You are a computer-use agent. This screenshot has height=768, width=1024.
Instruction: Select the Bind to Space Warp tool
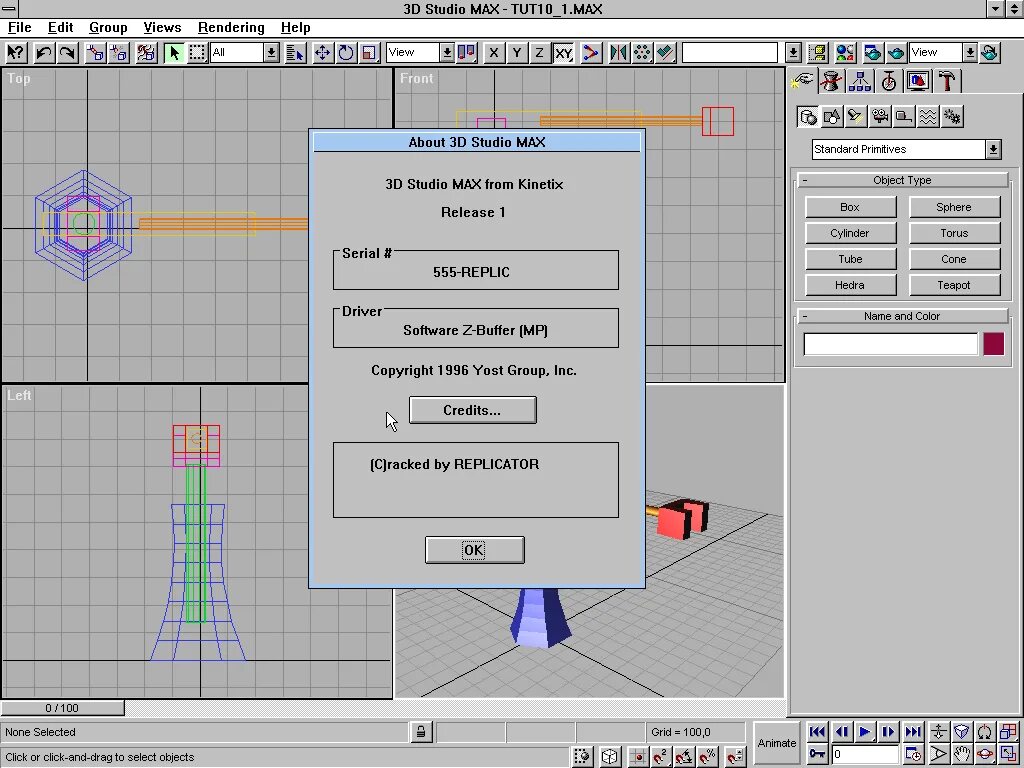(146, 52)
